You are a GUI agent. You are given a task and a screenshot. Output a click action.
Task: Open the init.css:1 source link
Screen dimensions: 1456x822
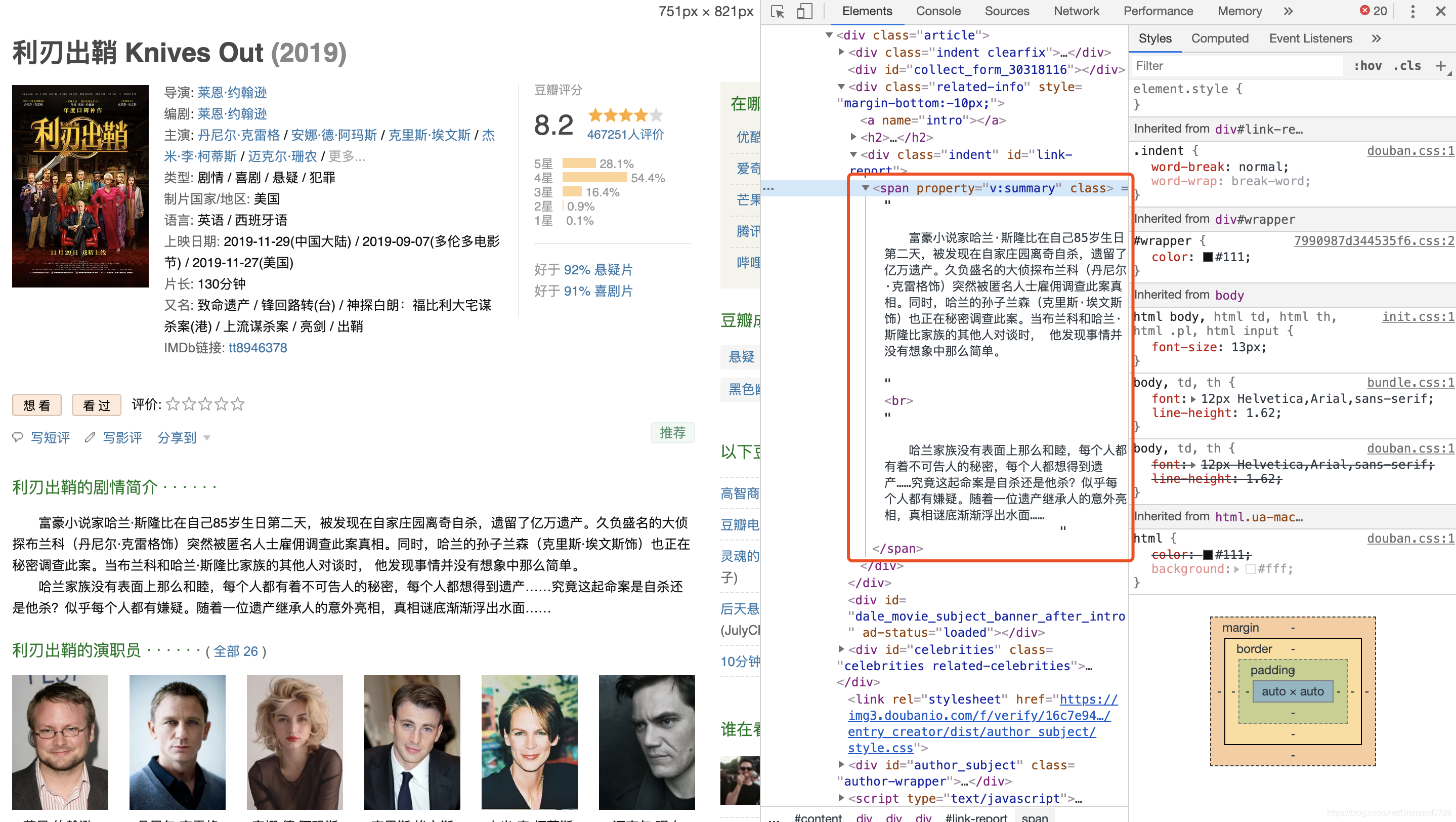tap(1418, 316)
